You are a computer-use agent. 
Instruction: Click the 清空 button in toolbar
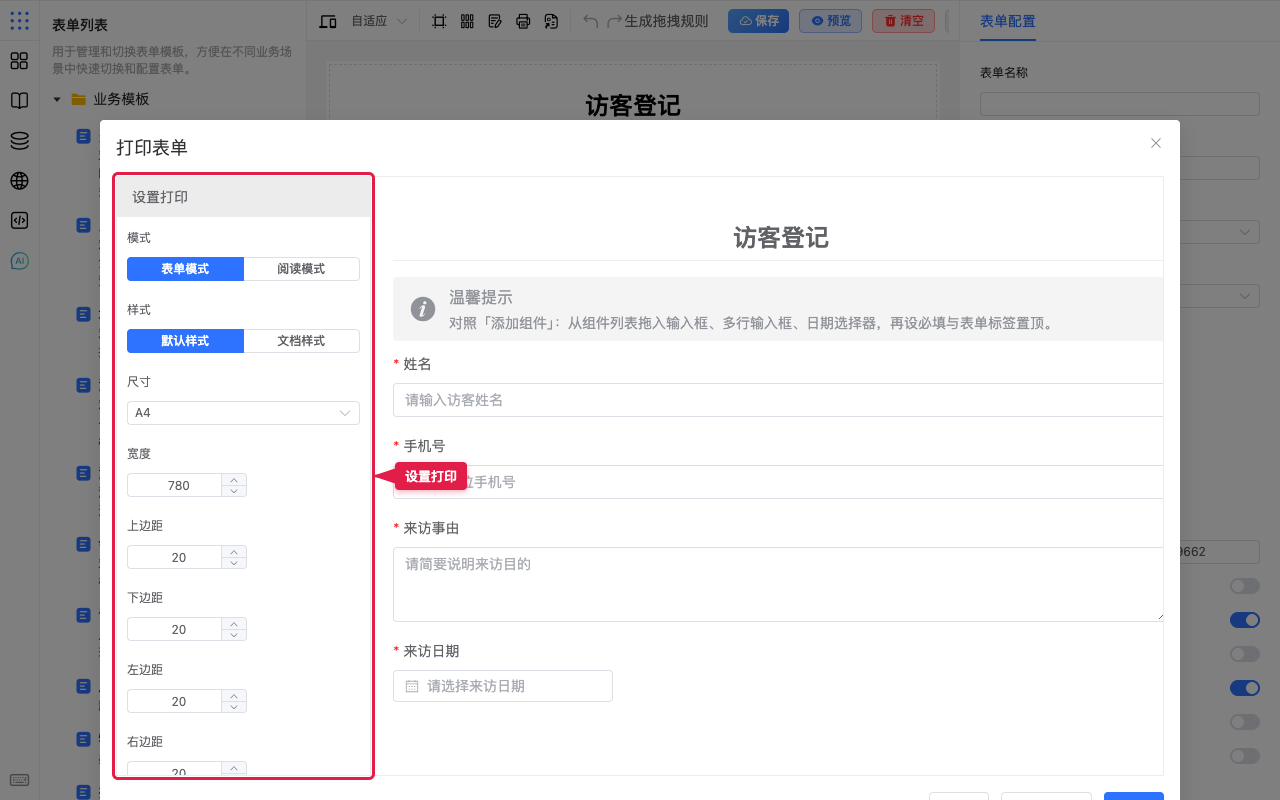[x=903, y=21]
